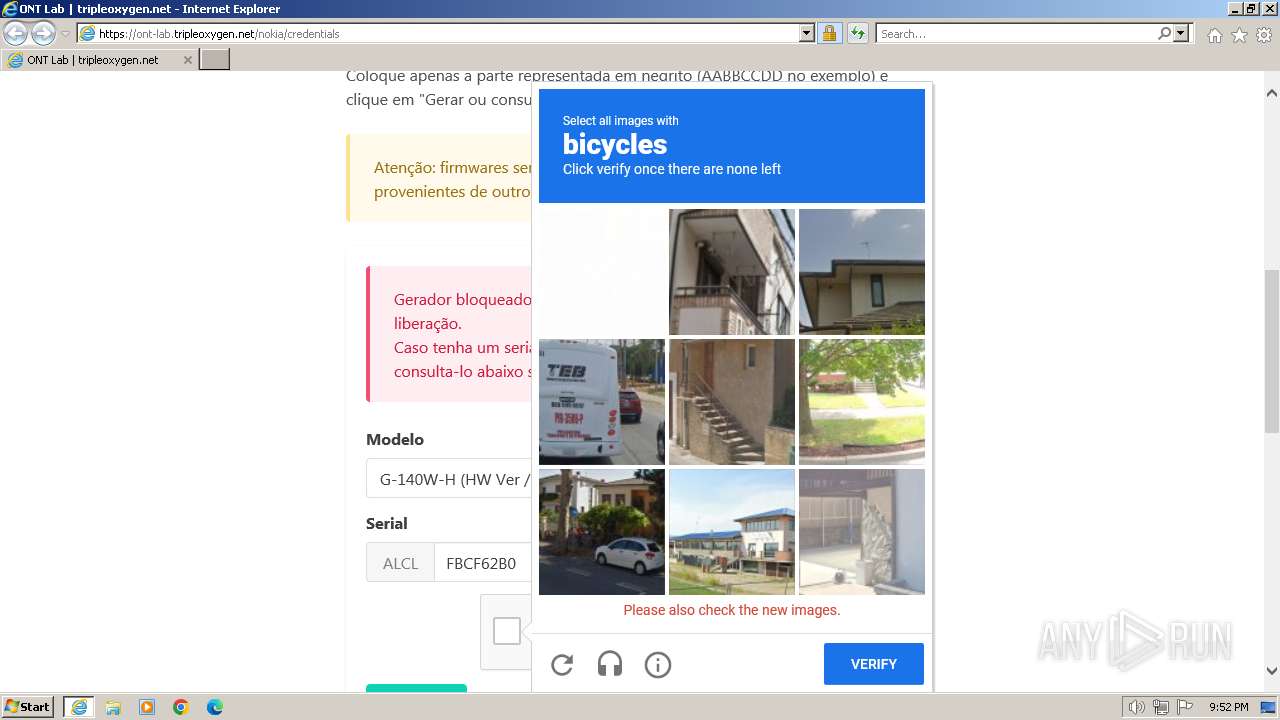Close the ONT Lab tab
1280x720 pixels.
pos(187,60)
